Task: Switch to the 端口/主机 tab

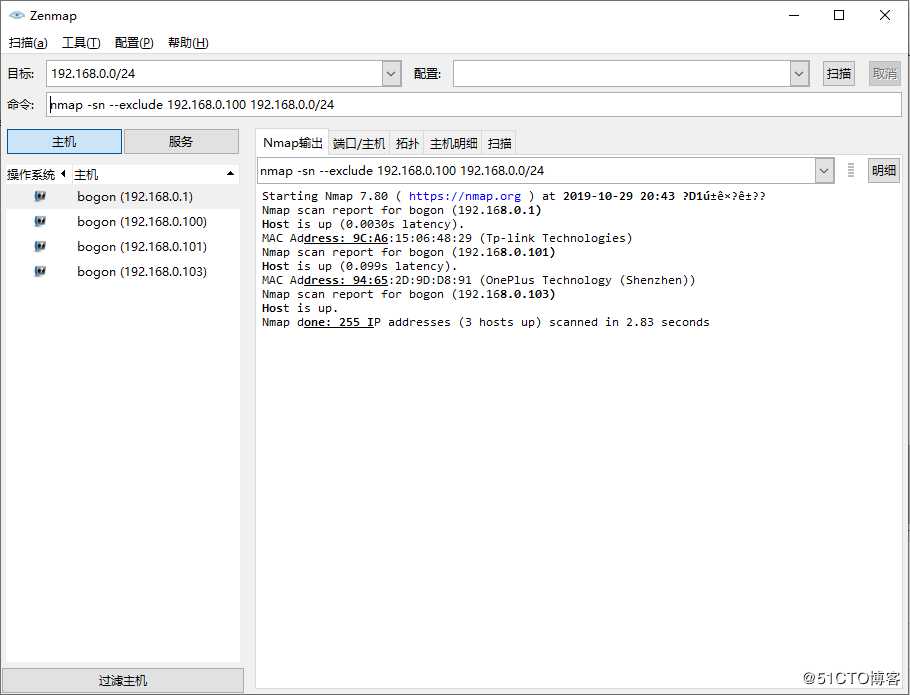Action: pyautogui.click(x=359, y=143)
